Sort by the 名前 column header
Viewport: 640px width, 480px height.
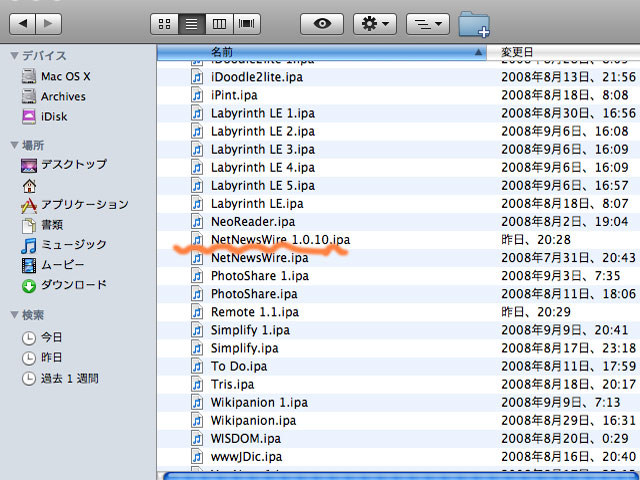click(x=322, y=52)
